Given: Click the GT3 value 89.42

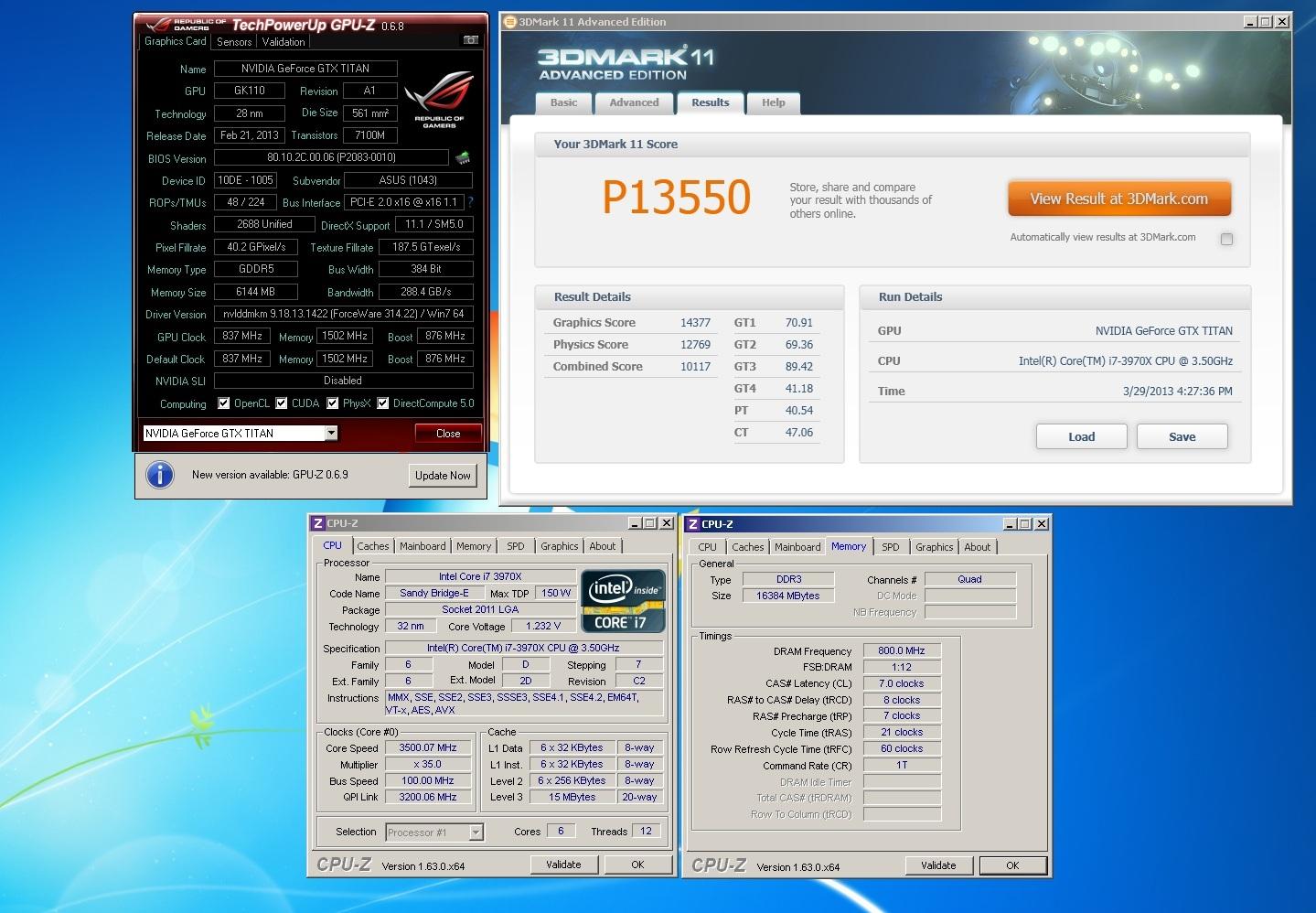Looking at the screenshot, I should pyautogui.click(x=798, y=367).
